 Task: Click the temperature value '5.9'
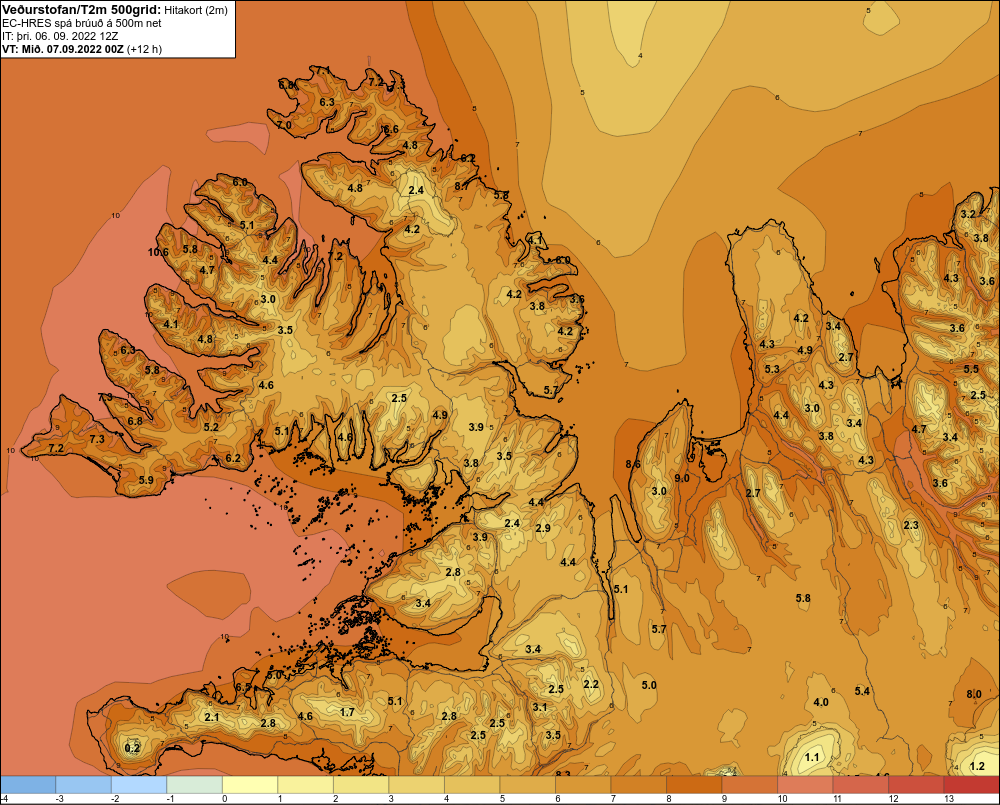coord(146,480)
